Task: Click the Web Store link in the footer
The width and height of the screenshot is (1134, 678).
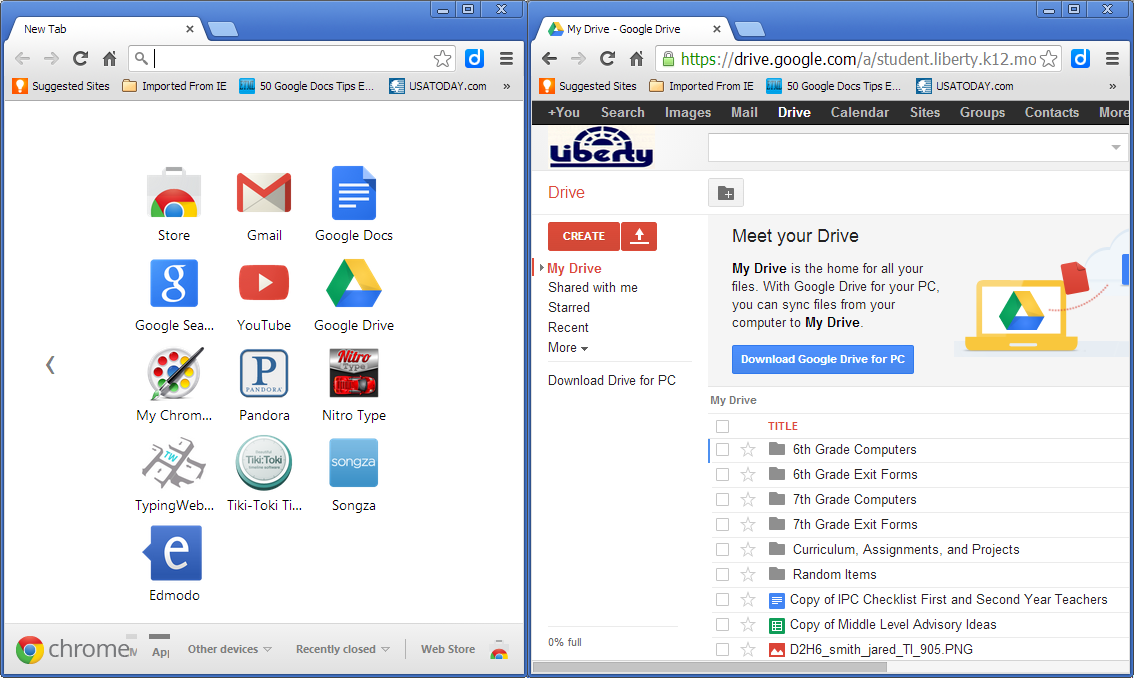Action: 448,649
